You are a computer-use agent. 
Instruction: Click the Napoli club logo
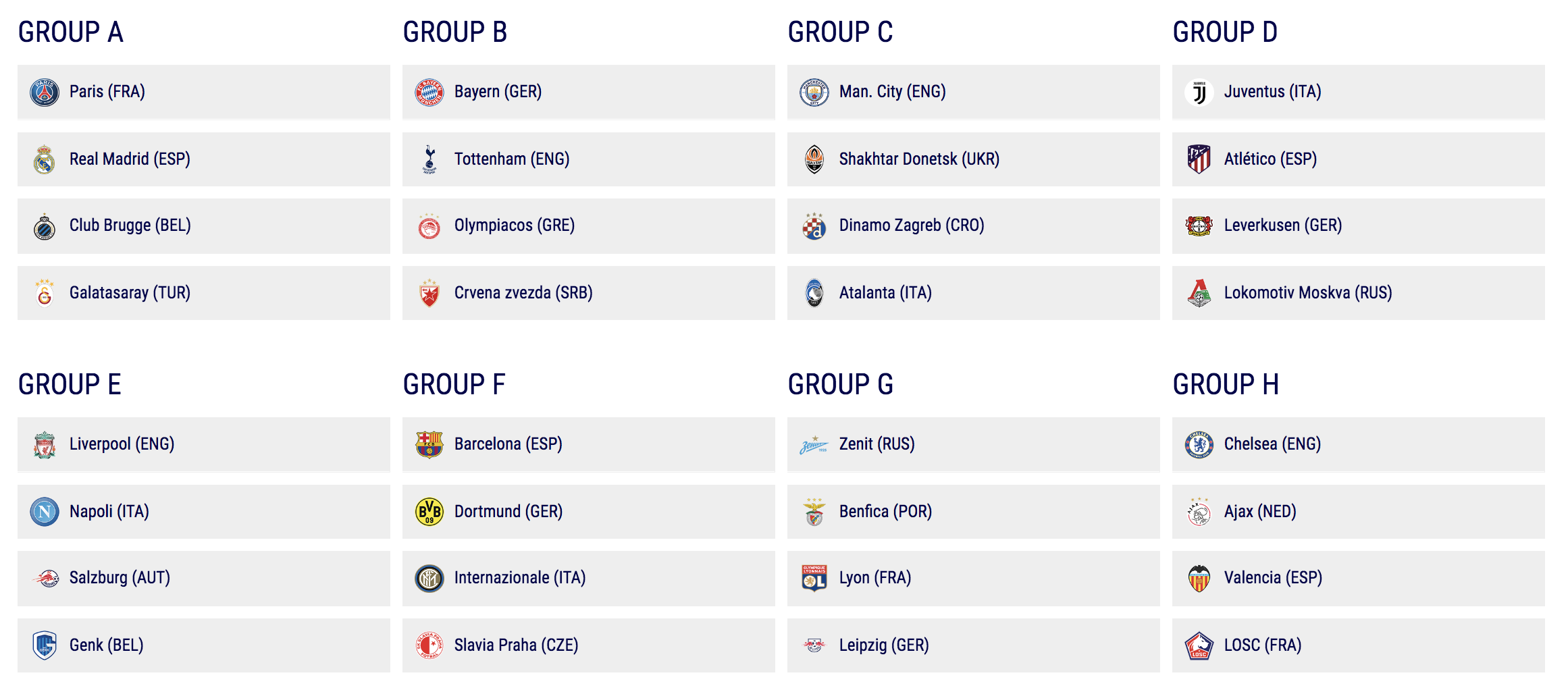click(x=45, y=512)
